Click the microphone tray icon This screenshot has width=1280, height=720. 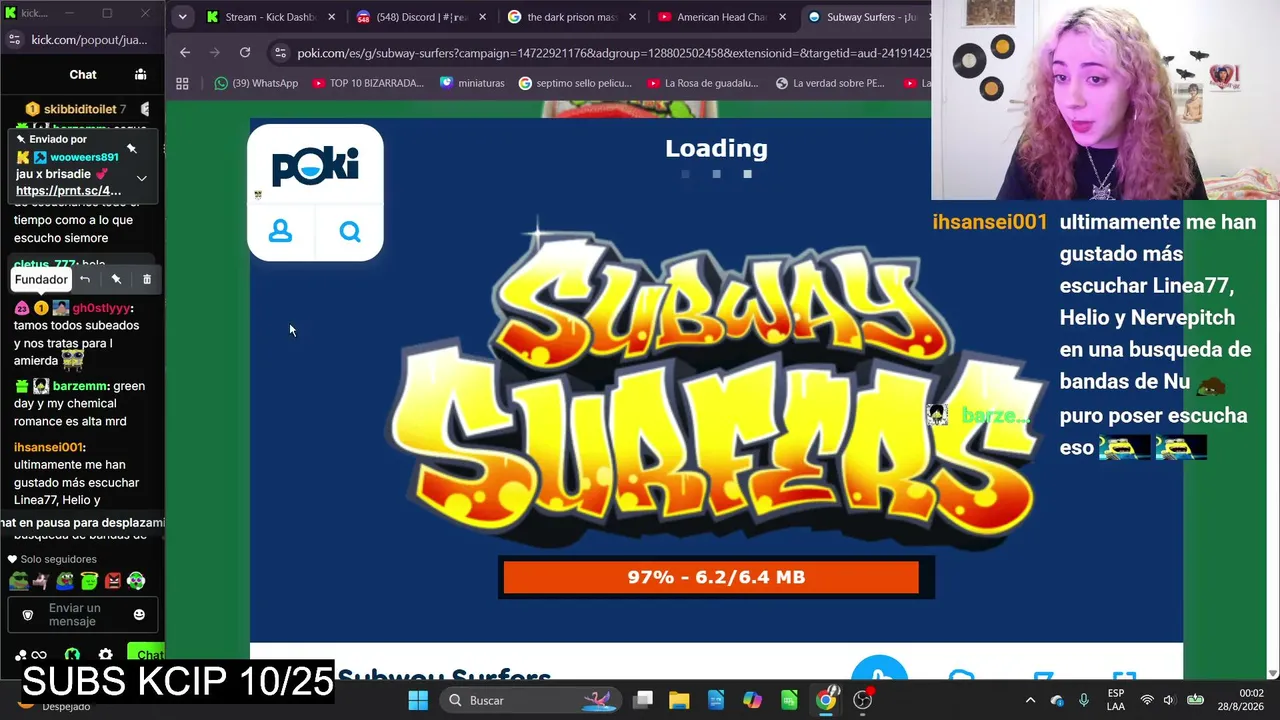(1084, 700)
